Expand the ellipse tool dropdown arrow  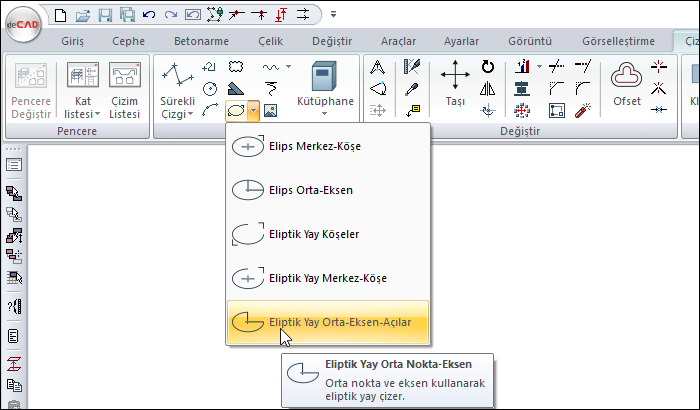tap(256, 111)
